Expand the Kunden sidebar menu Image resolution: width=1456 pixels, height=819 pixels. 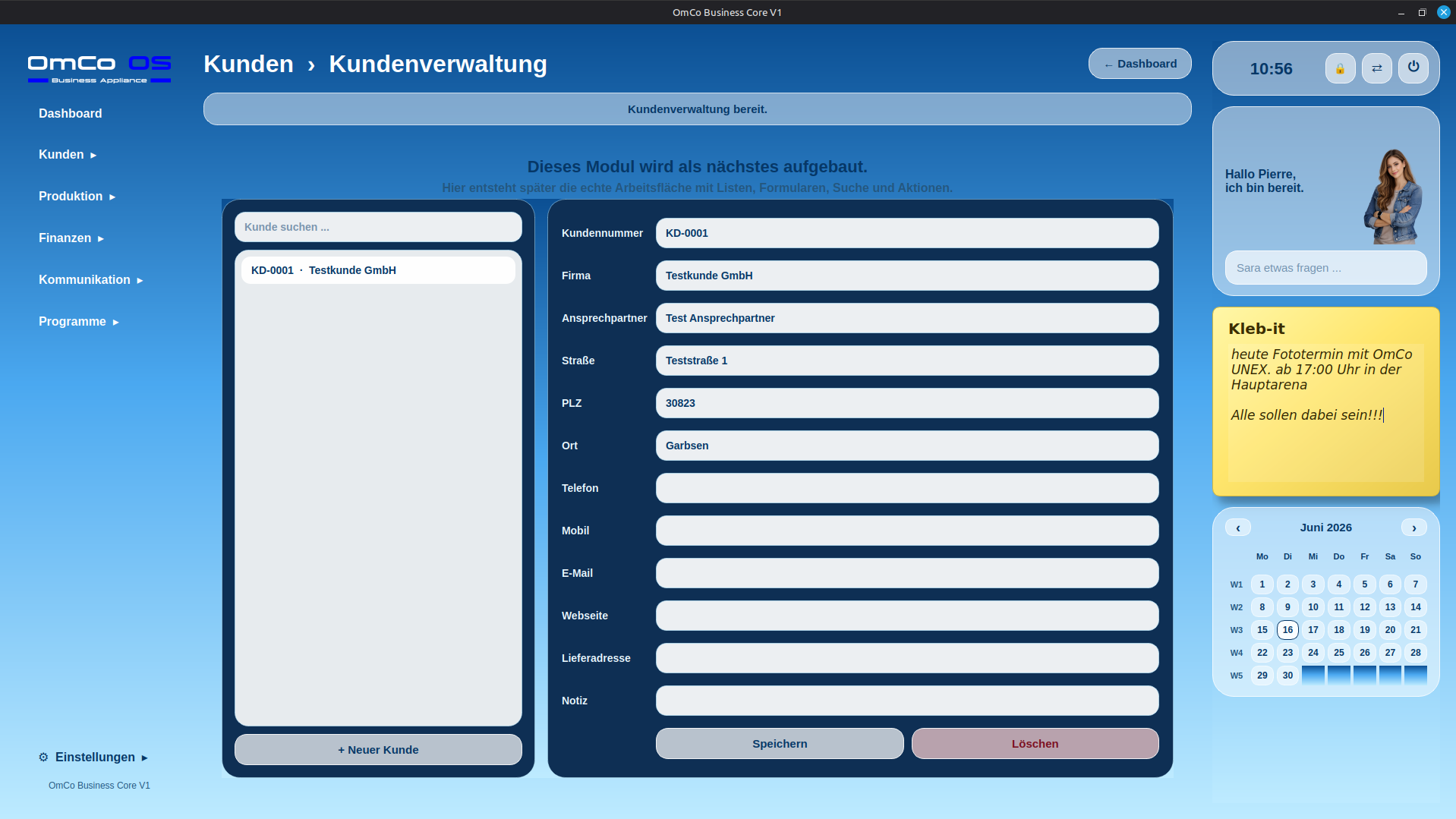pos(68,154)
